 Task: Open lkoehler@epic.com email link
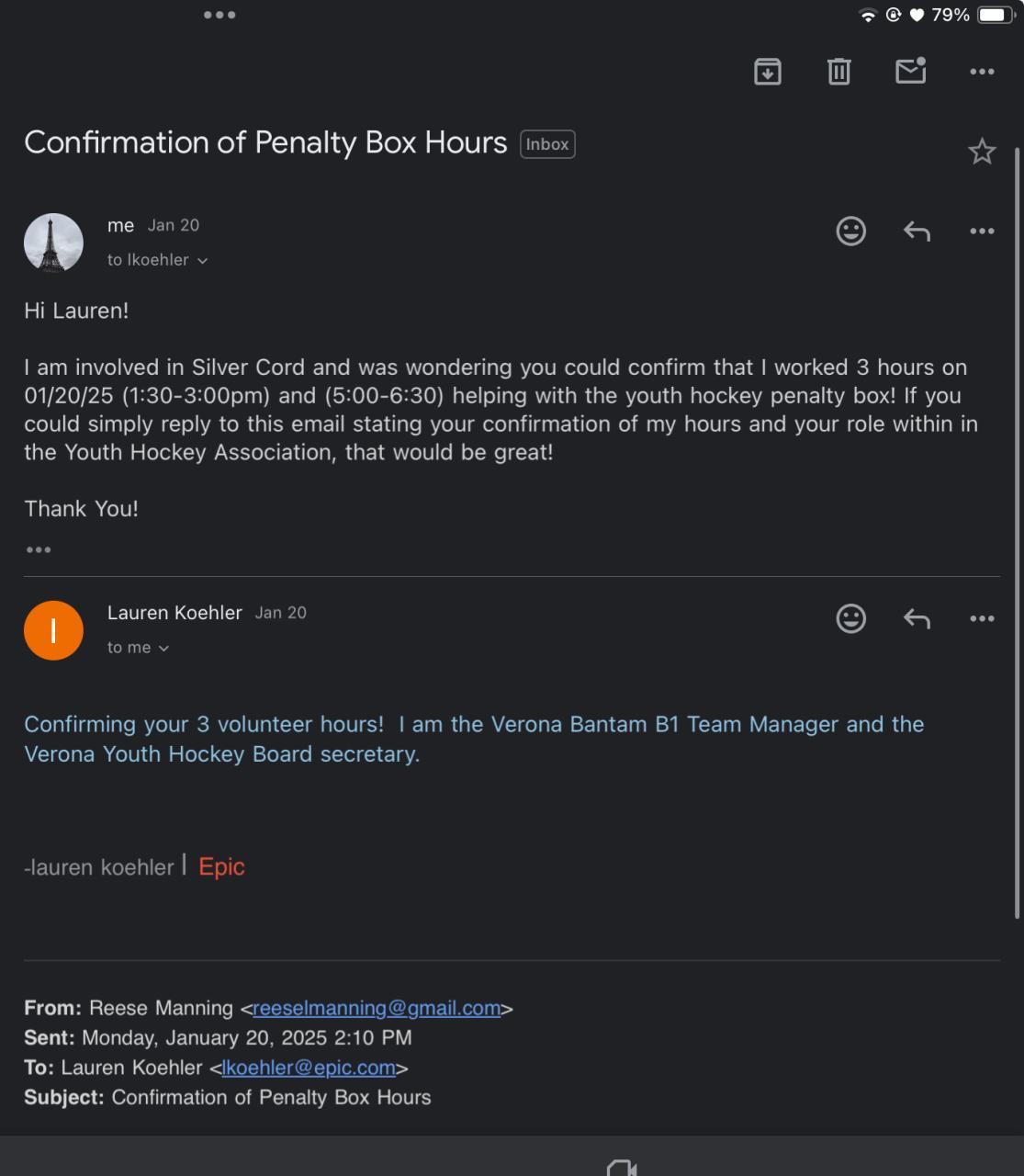click(x=309, y=1068)
